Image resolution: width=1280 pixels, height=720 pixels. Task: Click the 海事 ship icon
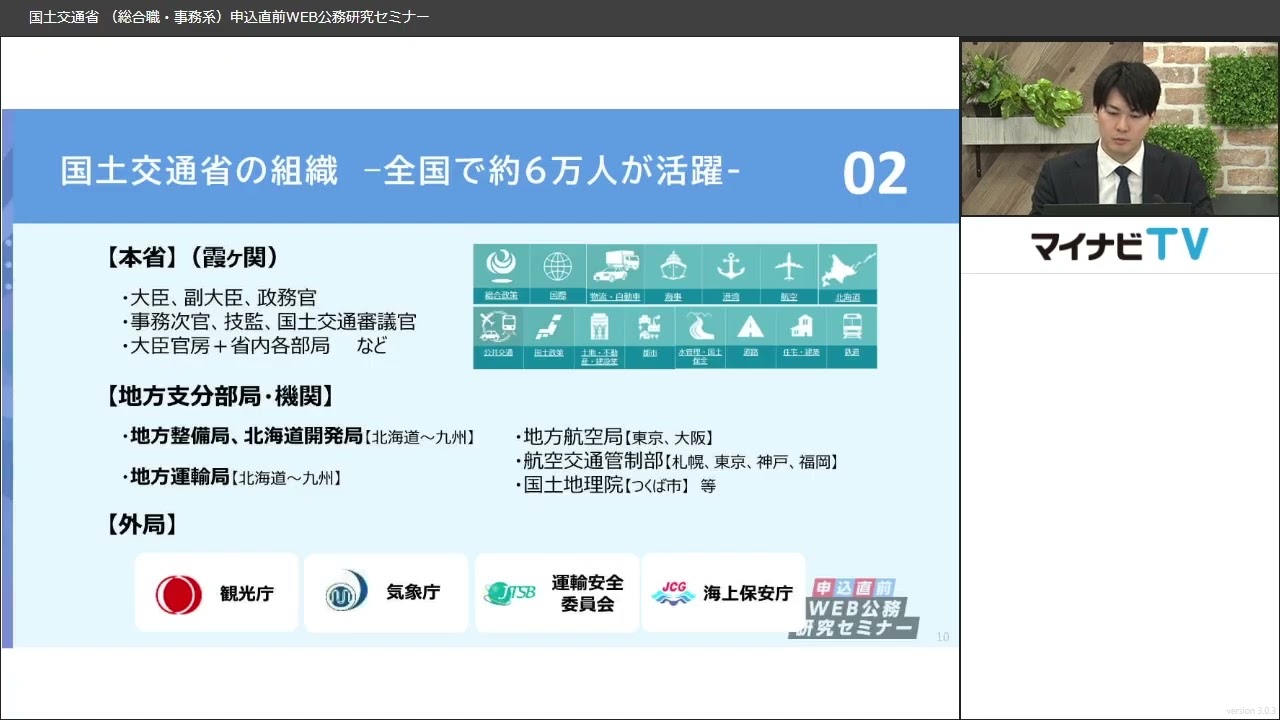(673, 266)
